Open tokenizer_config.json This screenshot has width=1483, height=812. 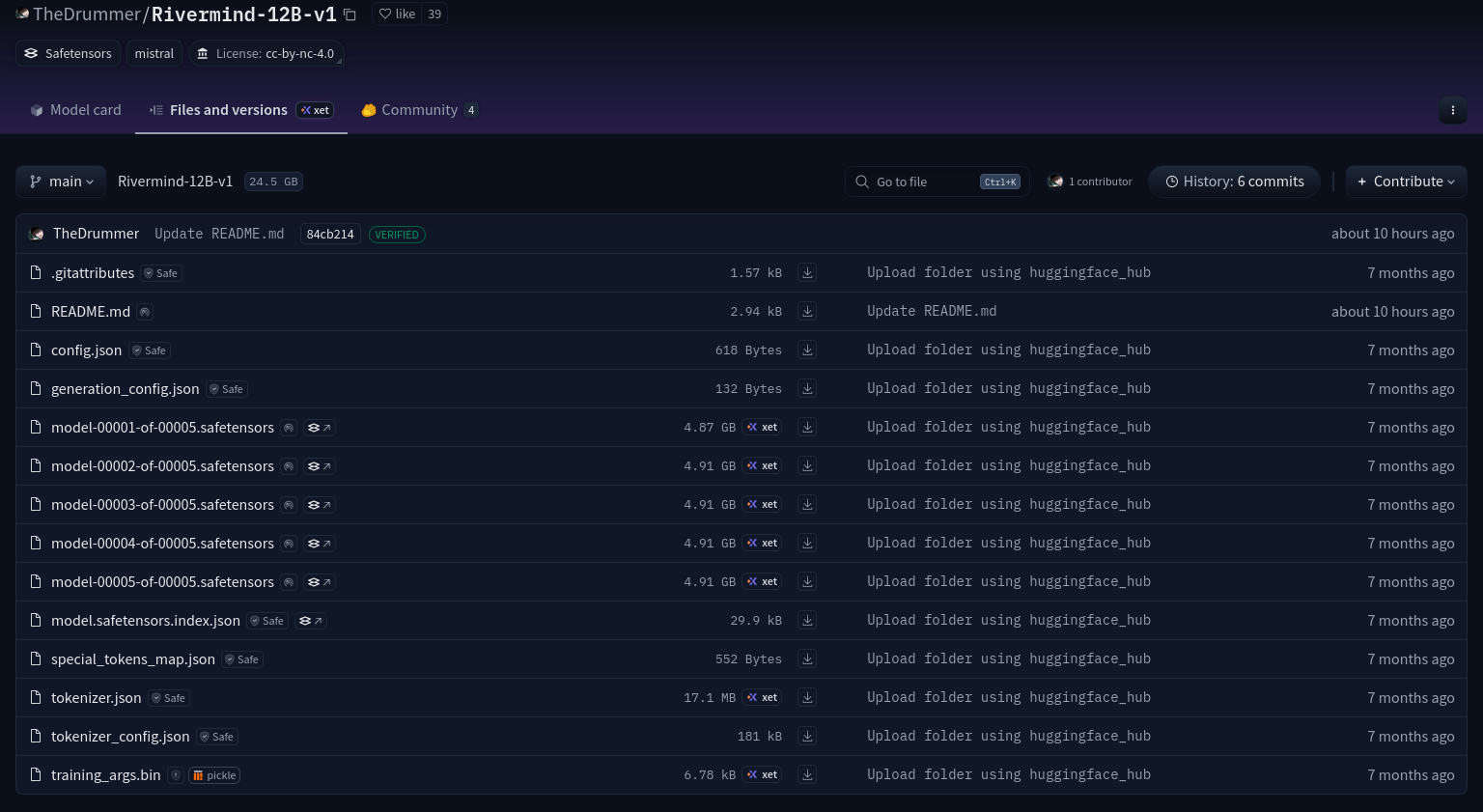[x=120, y=737]
